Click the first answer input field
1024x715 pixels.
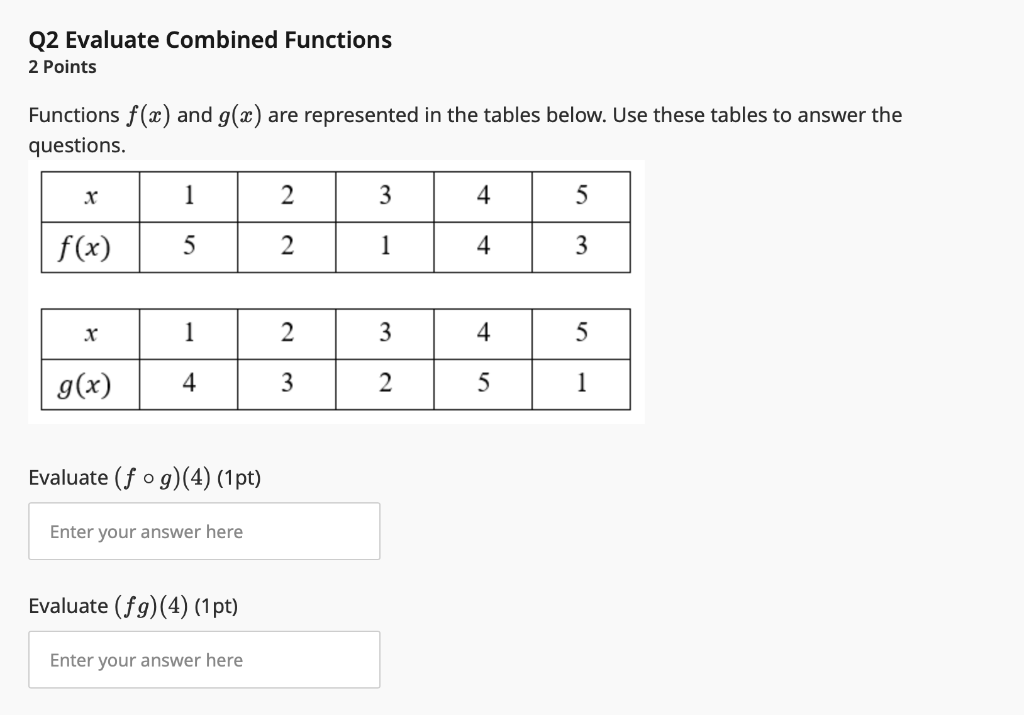pos(204,531)
